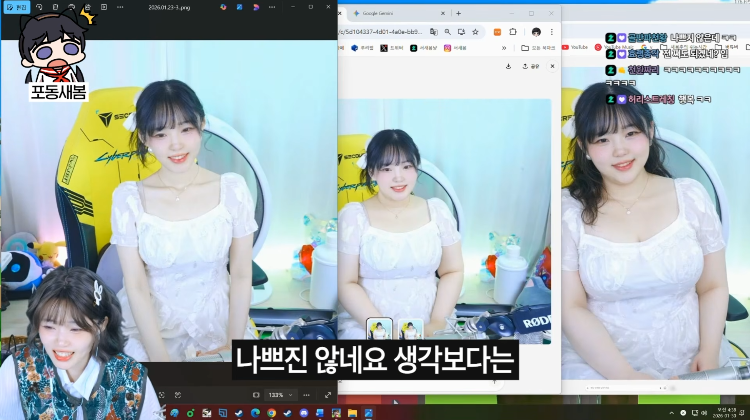Rotate the image in Photos toolbar
The height and width of the screenshot is (420, 750).
pos(39,7)
